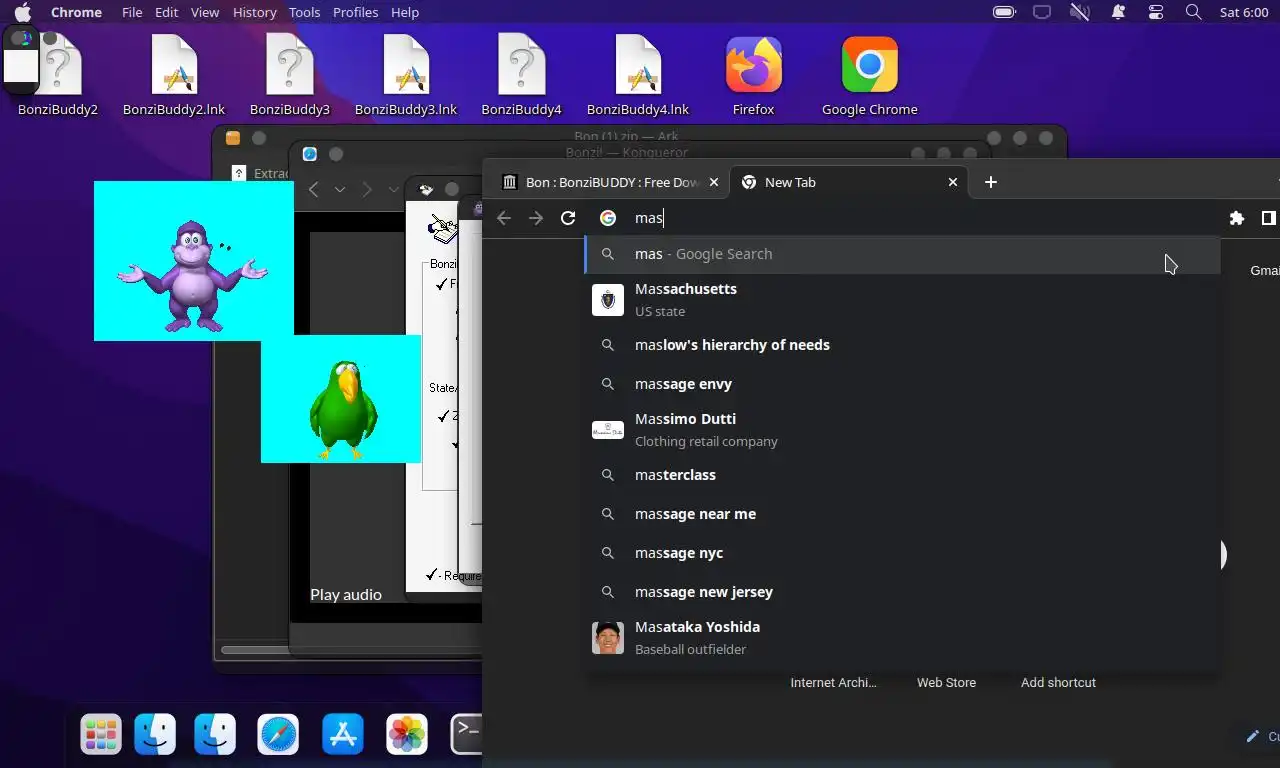Click the Google icon in the address bar

tap(608, 218)
